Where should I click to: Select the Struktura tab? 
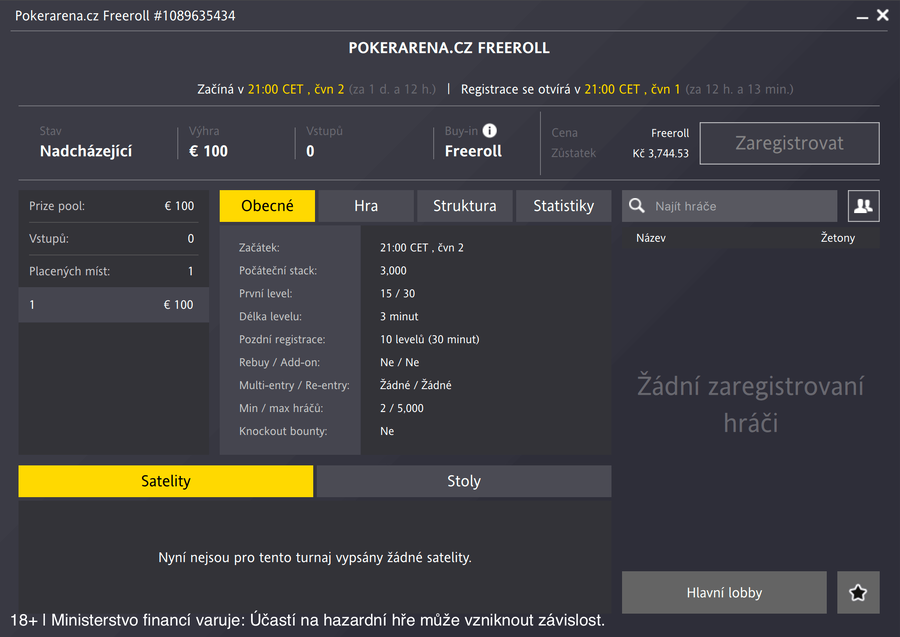(465, 206)
